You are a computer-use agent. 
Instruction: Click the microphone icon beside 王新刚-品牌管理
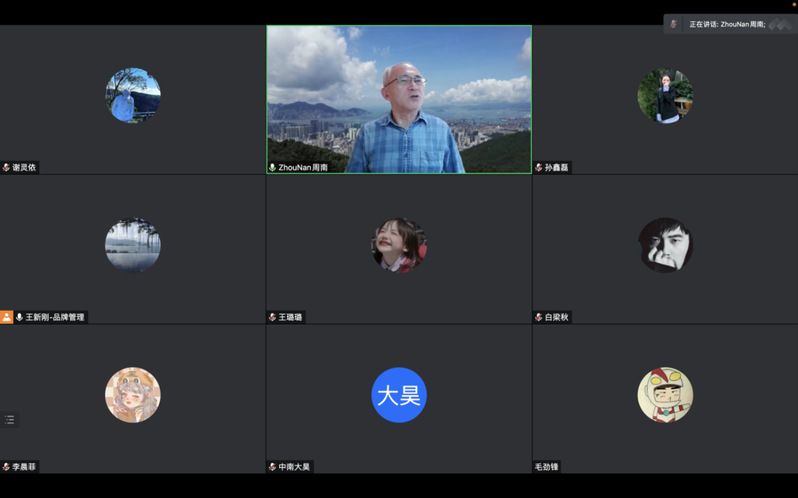click(x=19, y=317)
